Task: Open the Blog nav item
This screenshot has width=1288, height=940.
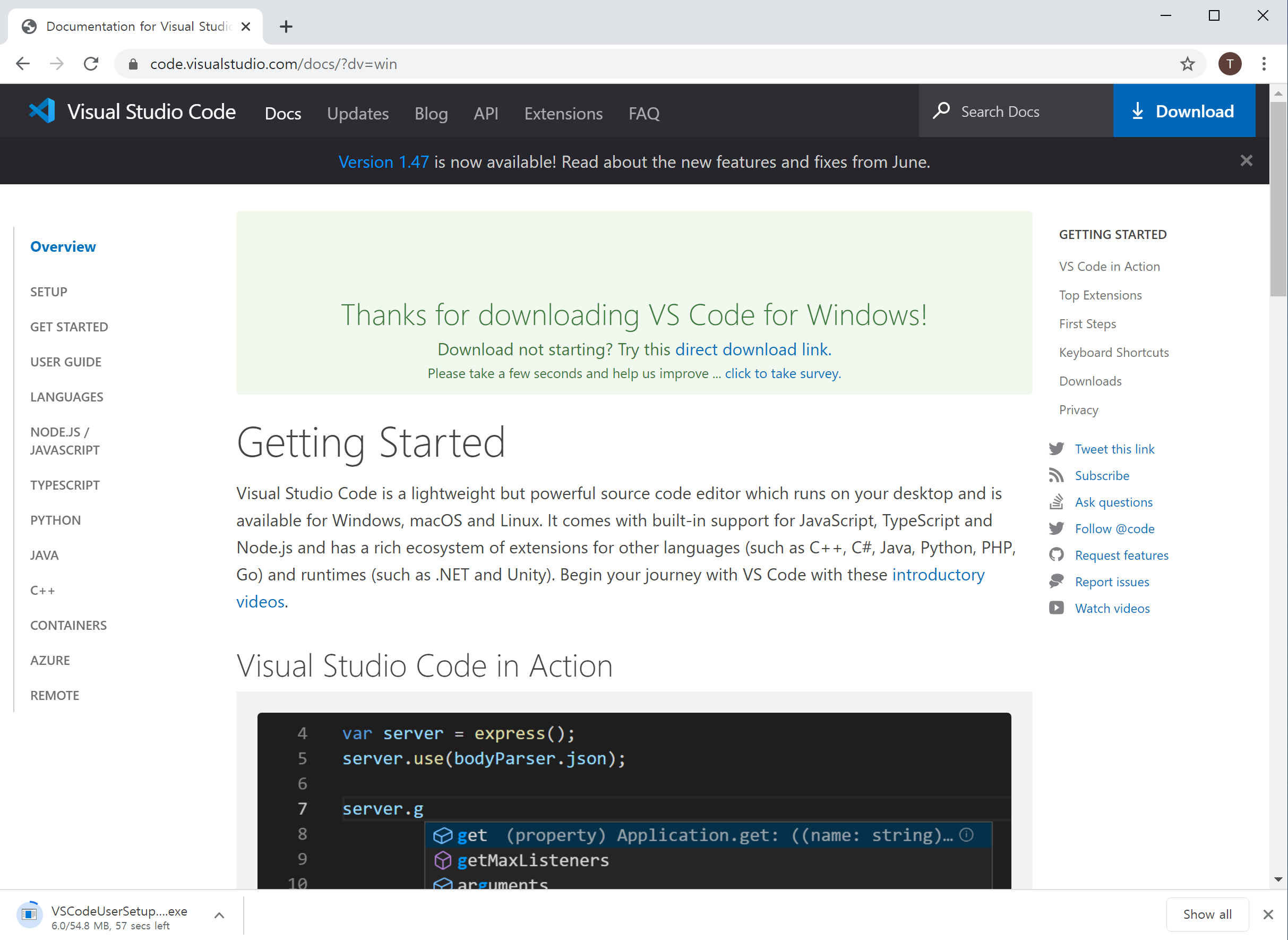Action: (x=431, y=113)
